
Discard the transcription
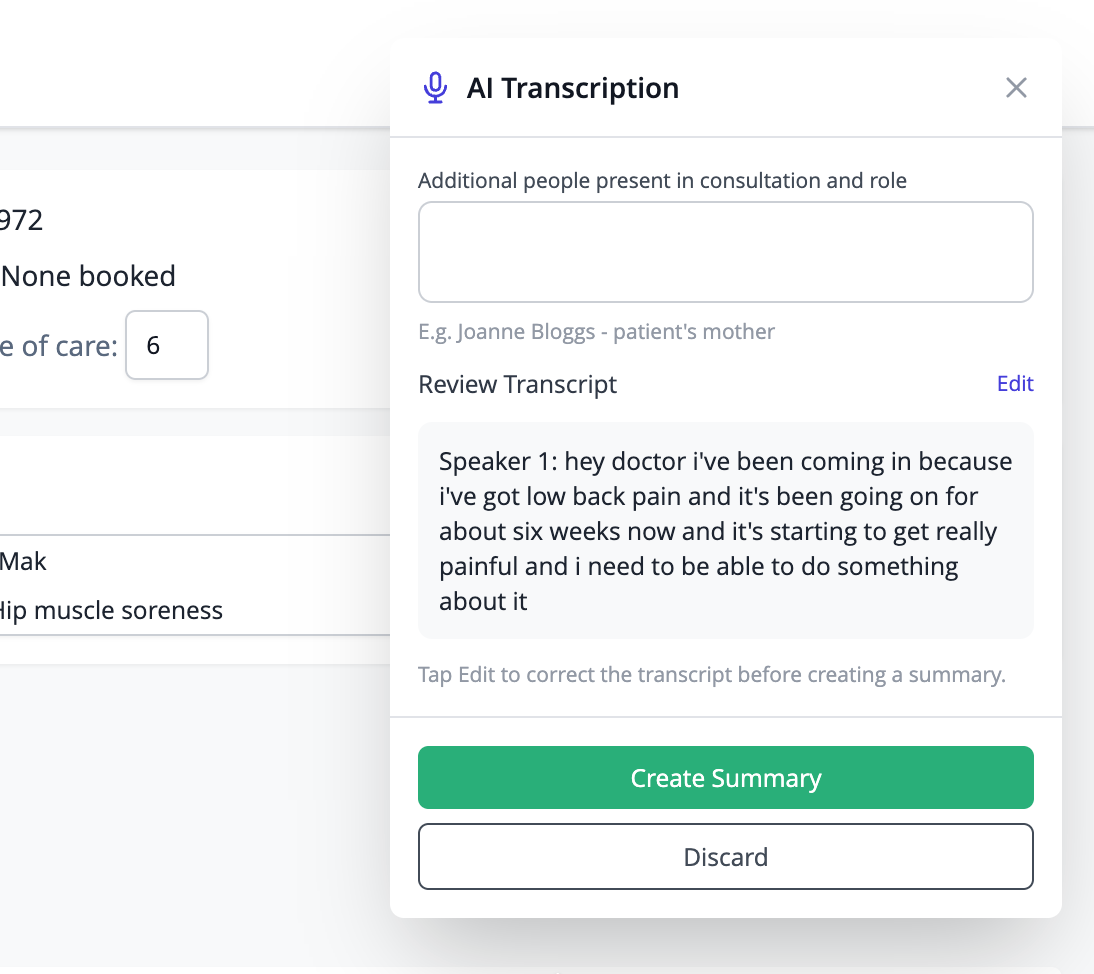[726, 856]
